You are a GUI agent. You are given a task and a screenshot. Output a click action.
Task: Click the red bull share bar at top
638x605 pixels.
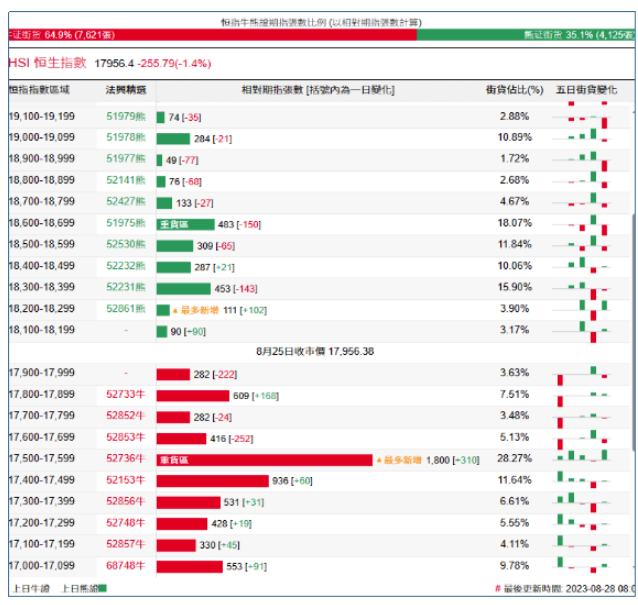click(x=210, y=35)
